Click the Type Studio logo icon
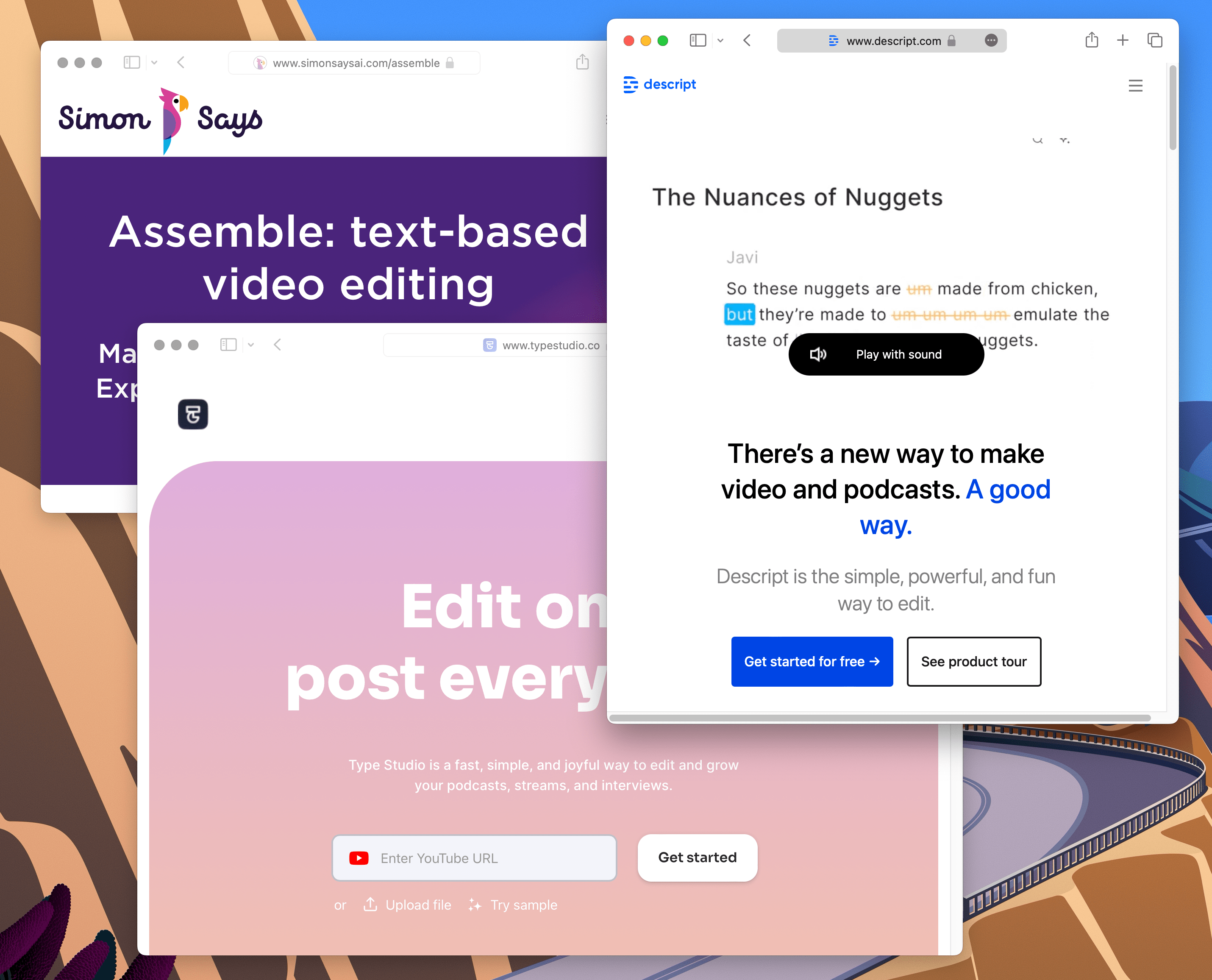 (192, 415)
